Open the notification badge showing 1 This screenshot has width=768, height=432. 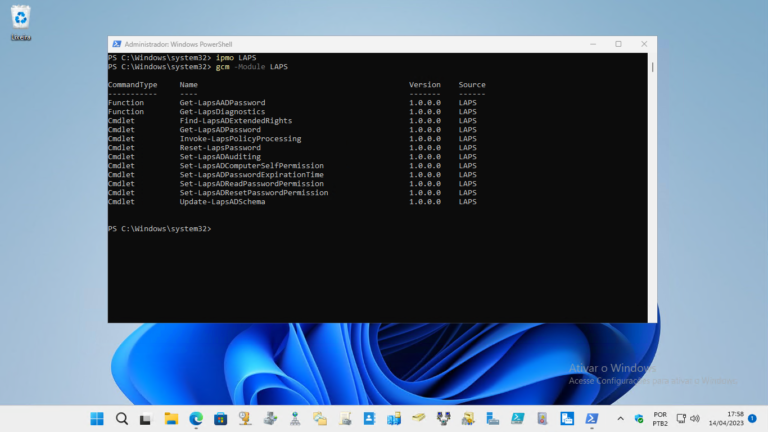pyautogui.click(x=752, y=419)
